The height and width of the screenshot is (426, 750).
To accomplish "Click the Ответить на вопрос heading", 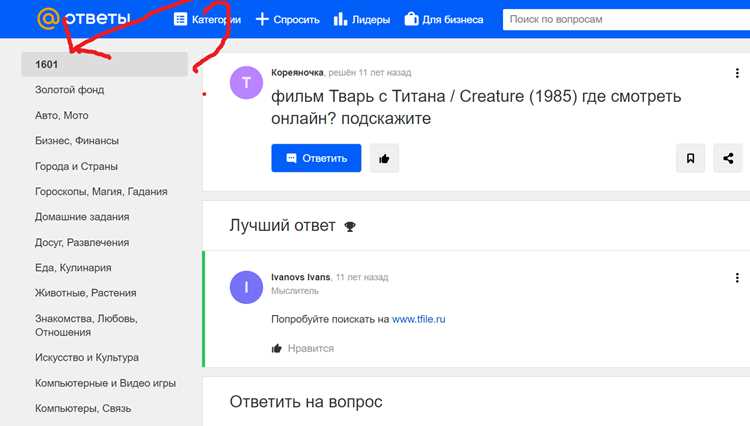I will tap(306, 402).
